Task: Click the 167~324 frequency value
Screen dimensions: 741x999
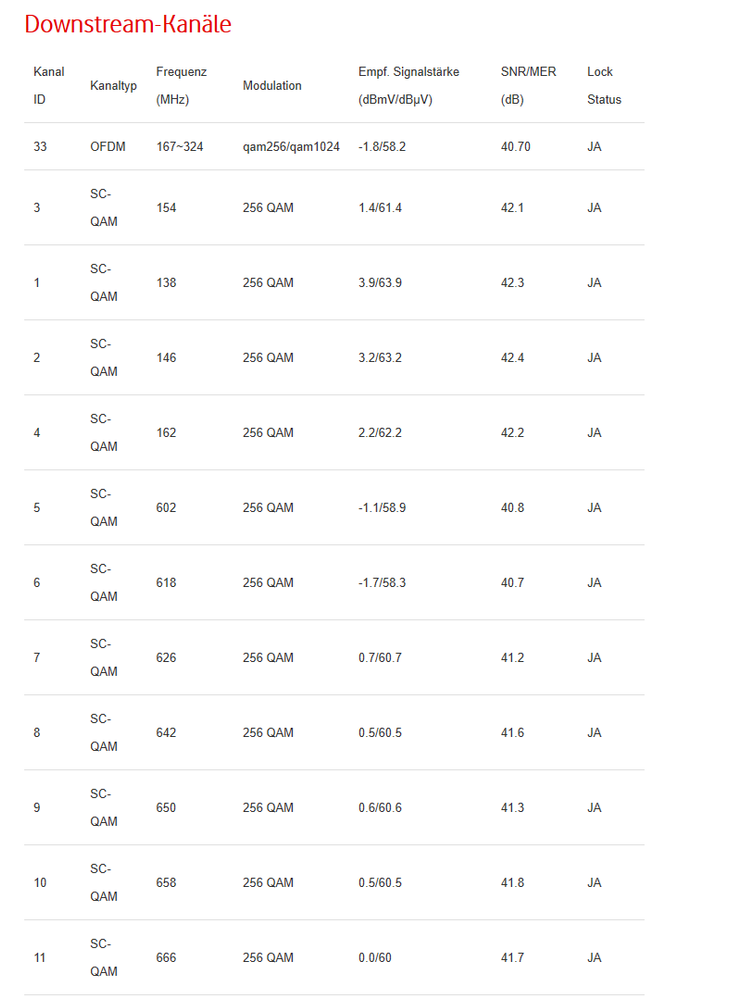Action: pos(180,147)
